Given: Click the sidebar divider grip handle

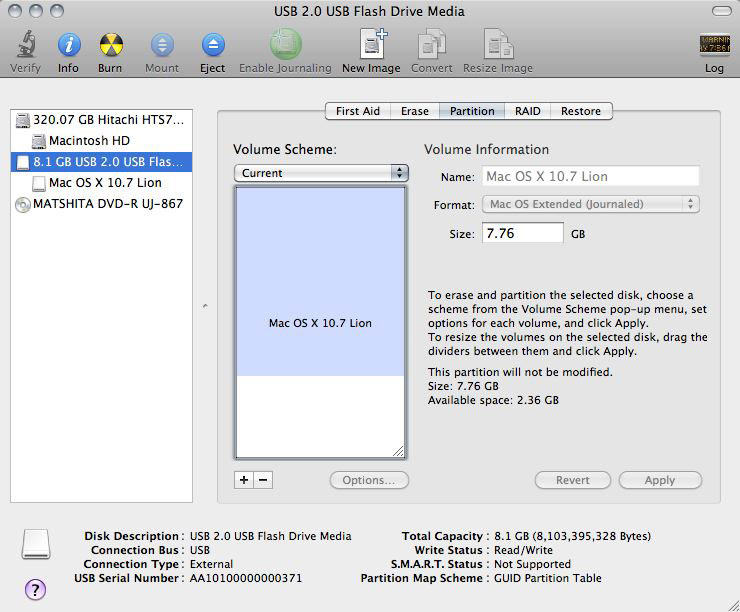Looking at the screenshot, I should 205,306.
